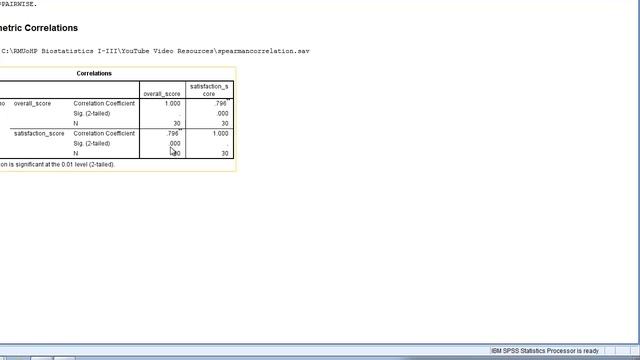The width and height of the screenshot is (640, 360).
Task: Click the 'significant at the 0.01 level' footnote
Action: pos(57,164)
